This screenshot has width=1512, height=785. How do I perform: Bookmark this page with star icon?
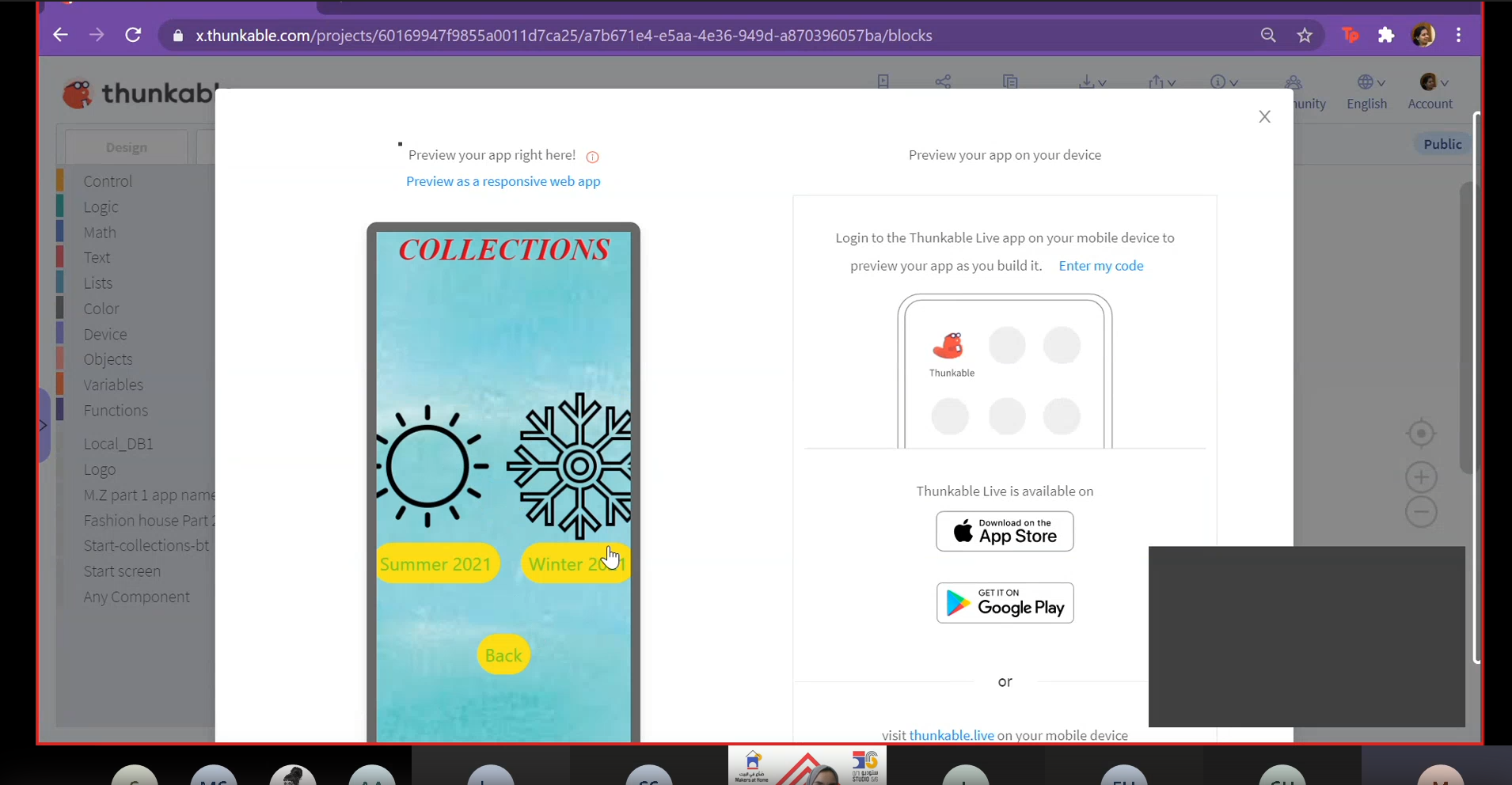click(1305, 35)
